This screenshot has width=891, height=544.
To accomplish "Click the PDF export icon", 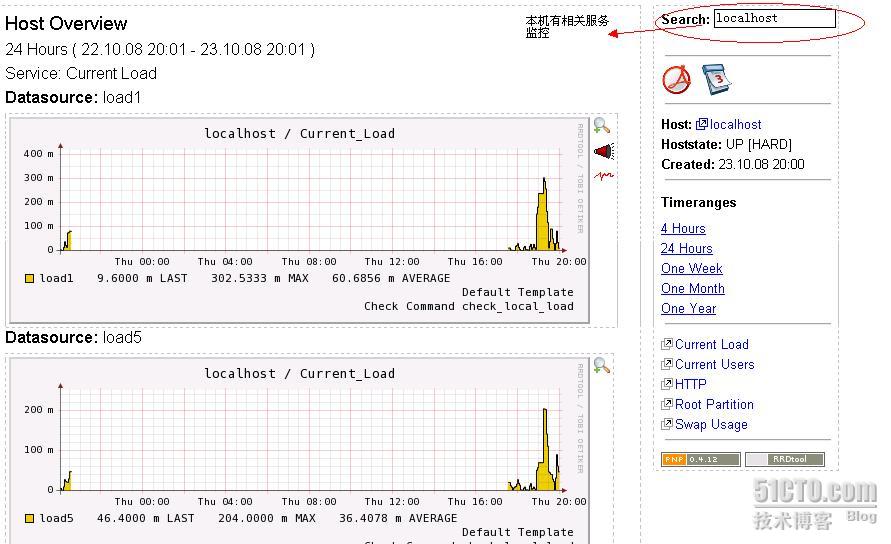I will point(677,79).
